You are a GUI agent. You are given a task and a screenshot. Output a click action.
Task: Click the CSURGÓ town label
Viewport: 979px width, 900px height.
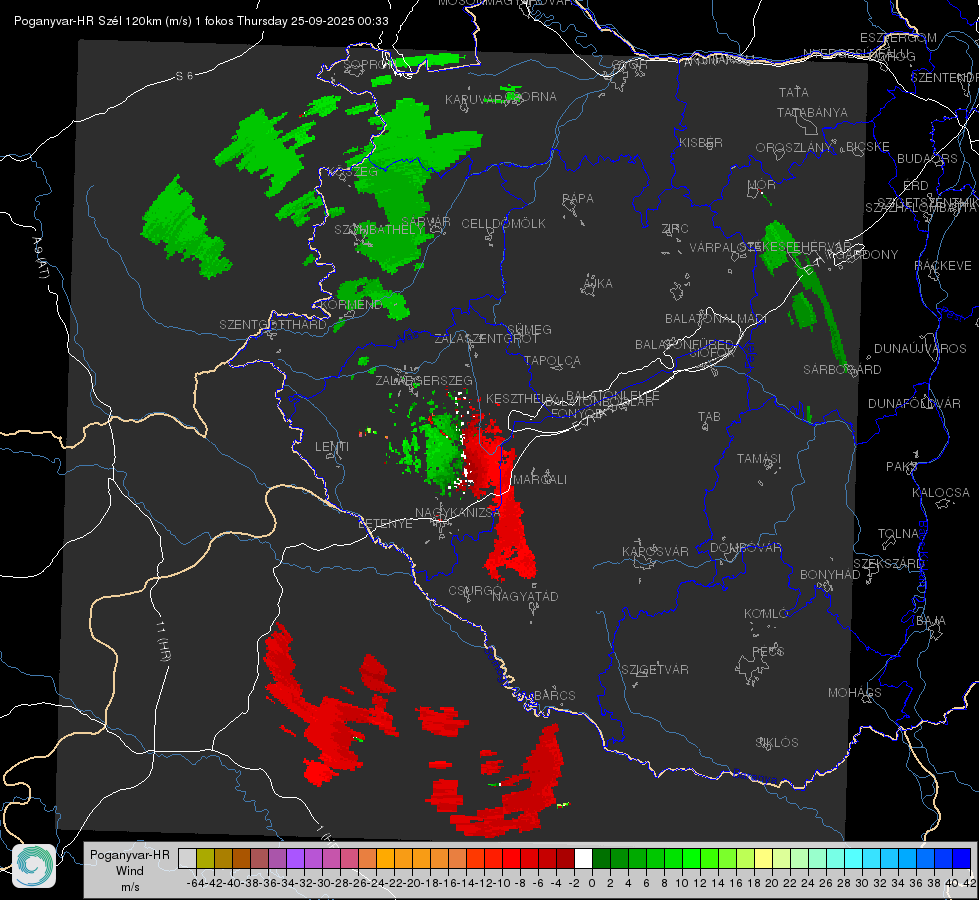(x=476, y=591)
